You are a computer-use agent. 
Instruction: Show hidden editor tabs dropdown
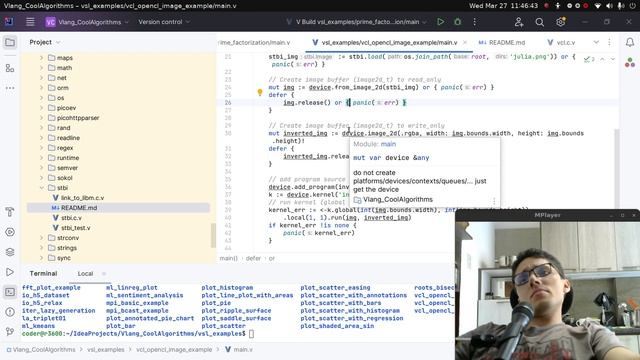[x=596, y=42]
